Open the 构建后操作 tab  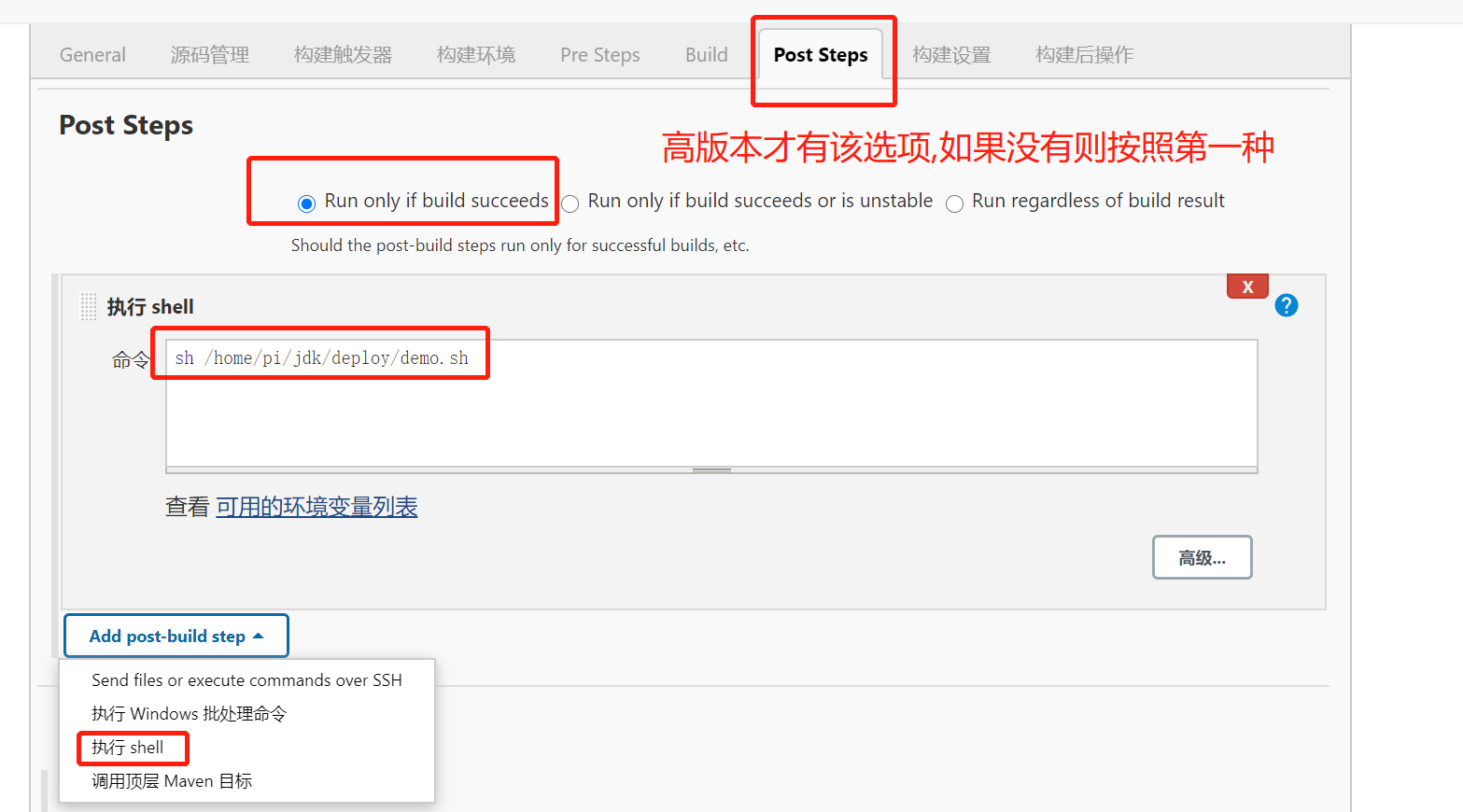tap(1084, 55)
